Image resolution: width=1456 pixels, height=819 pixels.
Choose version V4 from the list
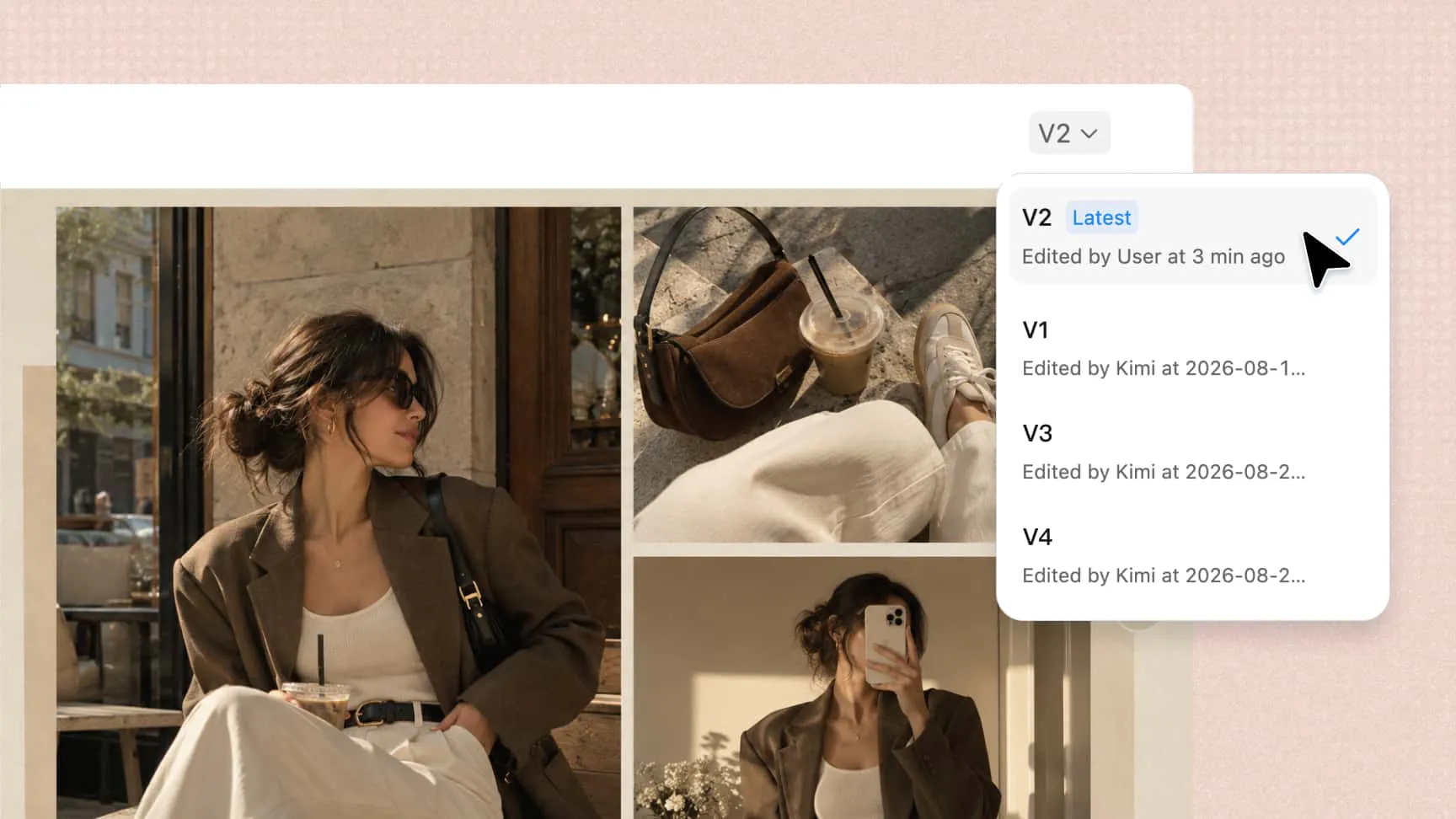[1193, 555]
